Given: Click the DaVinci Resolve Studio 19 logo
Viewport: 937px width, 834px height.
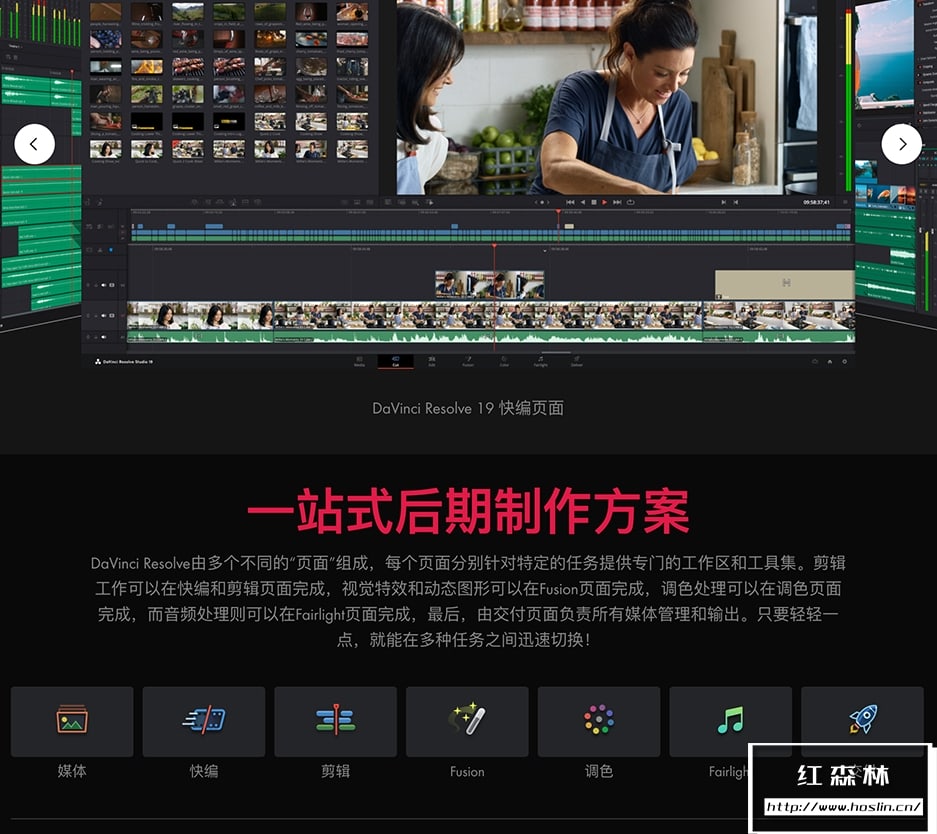Looking at the screenshot, I should click(x=124, y=361).
